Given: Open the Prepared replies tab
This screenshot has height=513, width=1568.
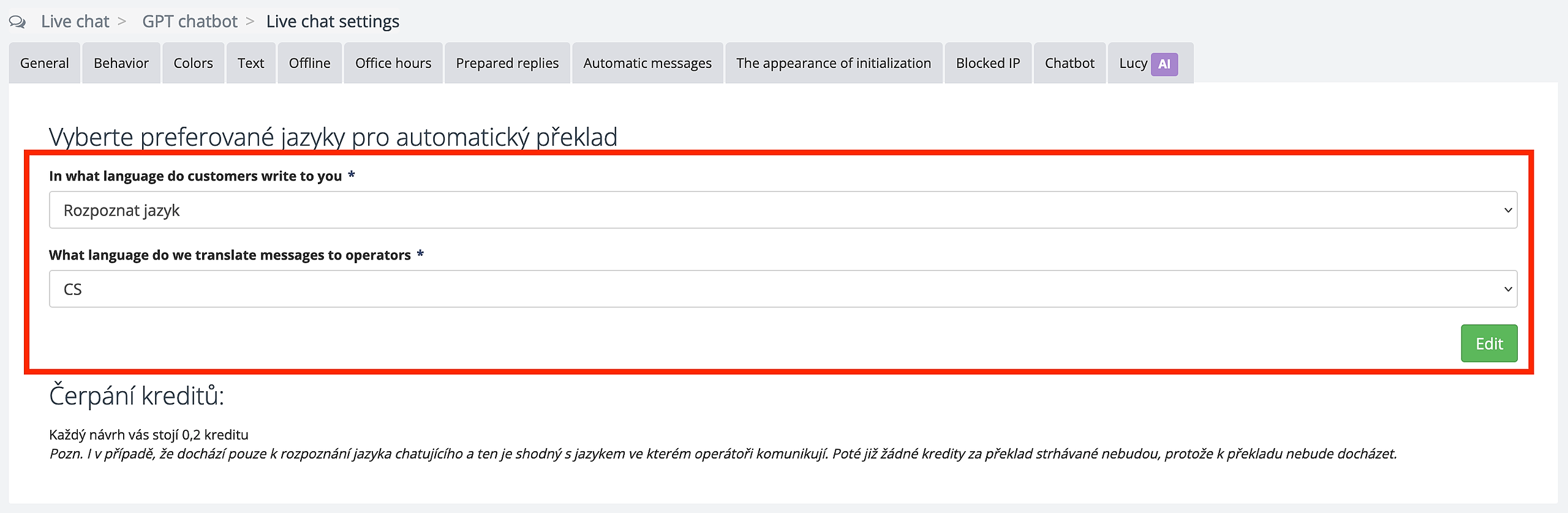Looking at the screenshot, I should pos(507,63).
